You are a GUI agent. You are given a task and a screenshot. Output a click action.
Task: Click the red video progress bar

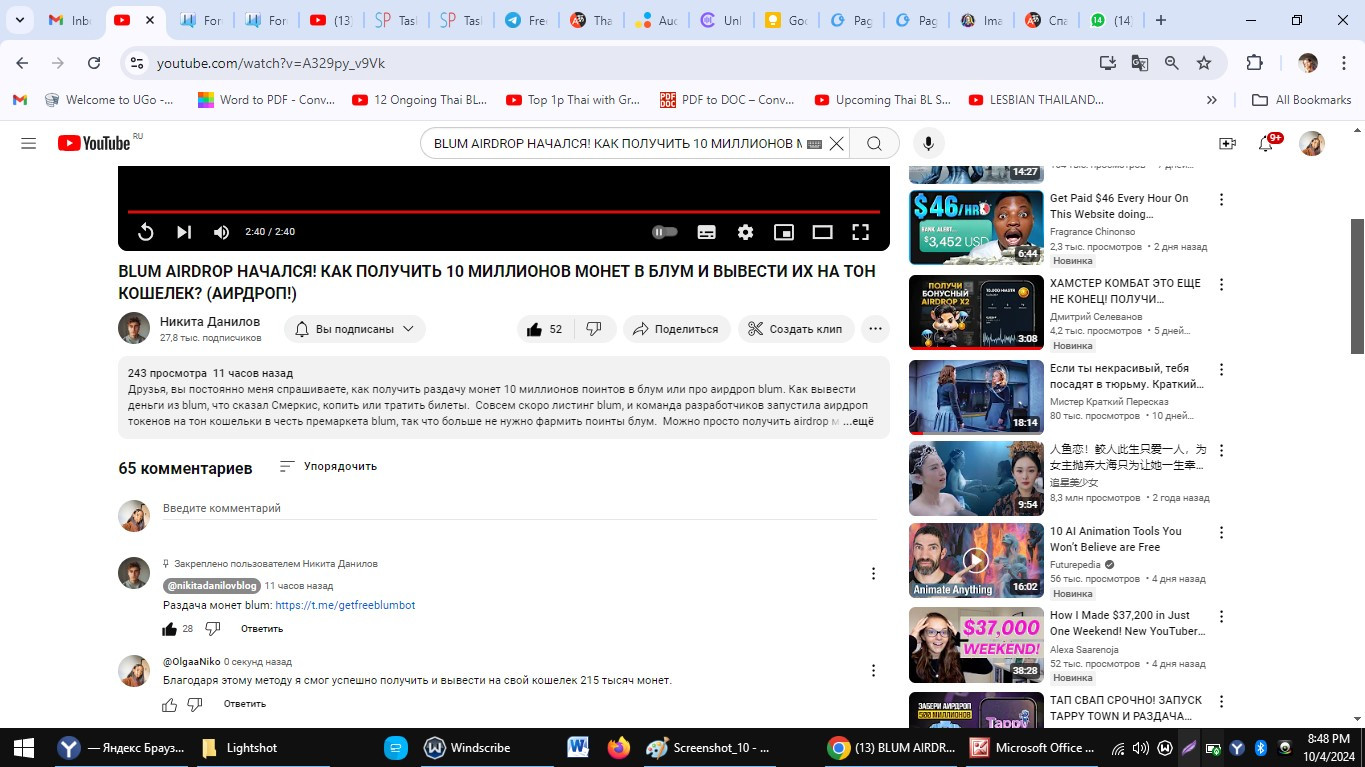pos(504,212)
